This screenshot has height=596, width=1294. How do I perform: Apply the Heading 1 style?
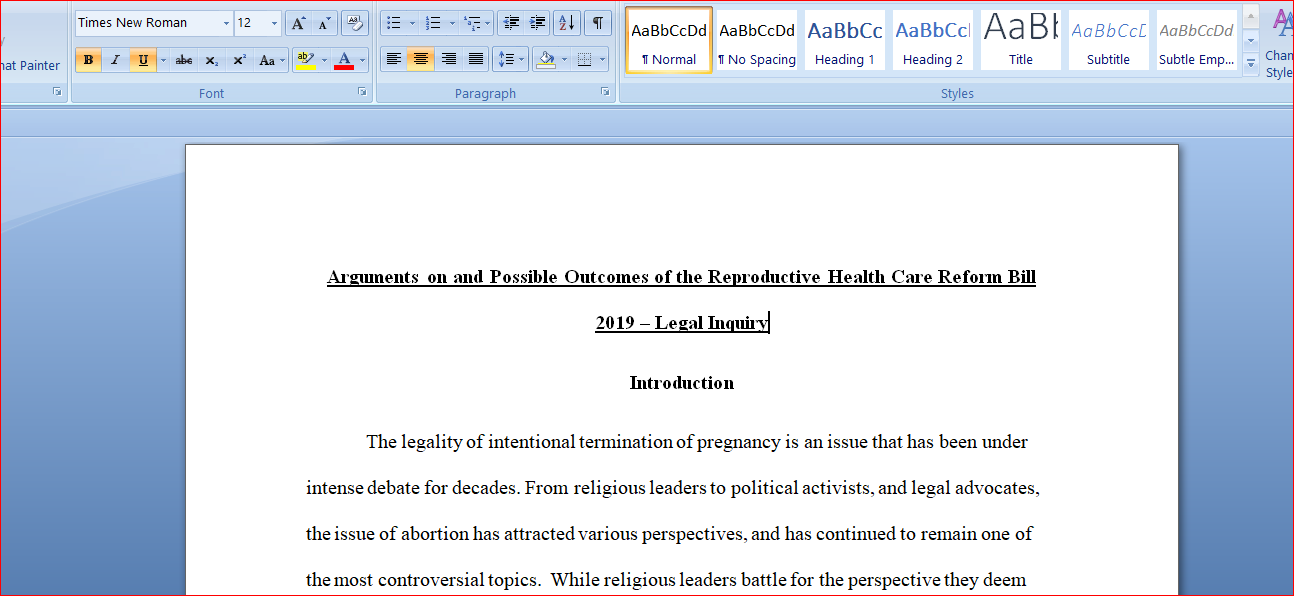(845, 41)
